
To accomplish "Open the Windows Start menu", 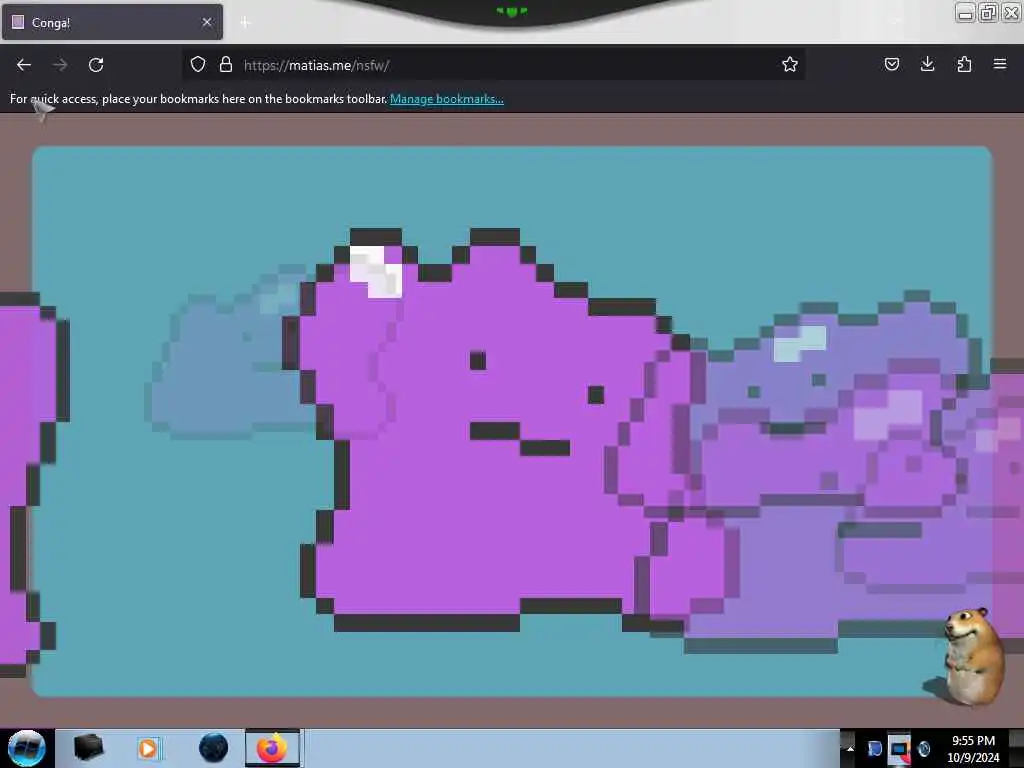I will [27, 748].
